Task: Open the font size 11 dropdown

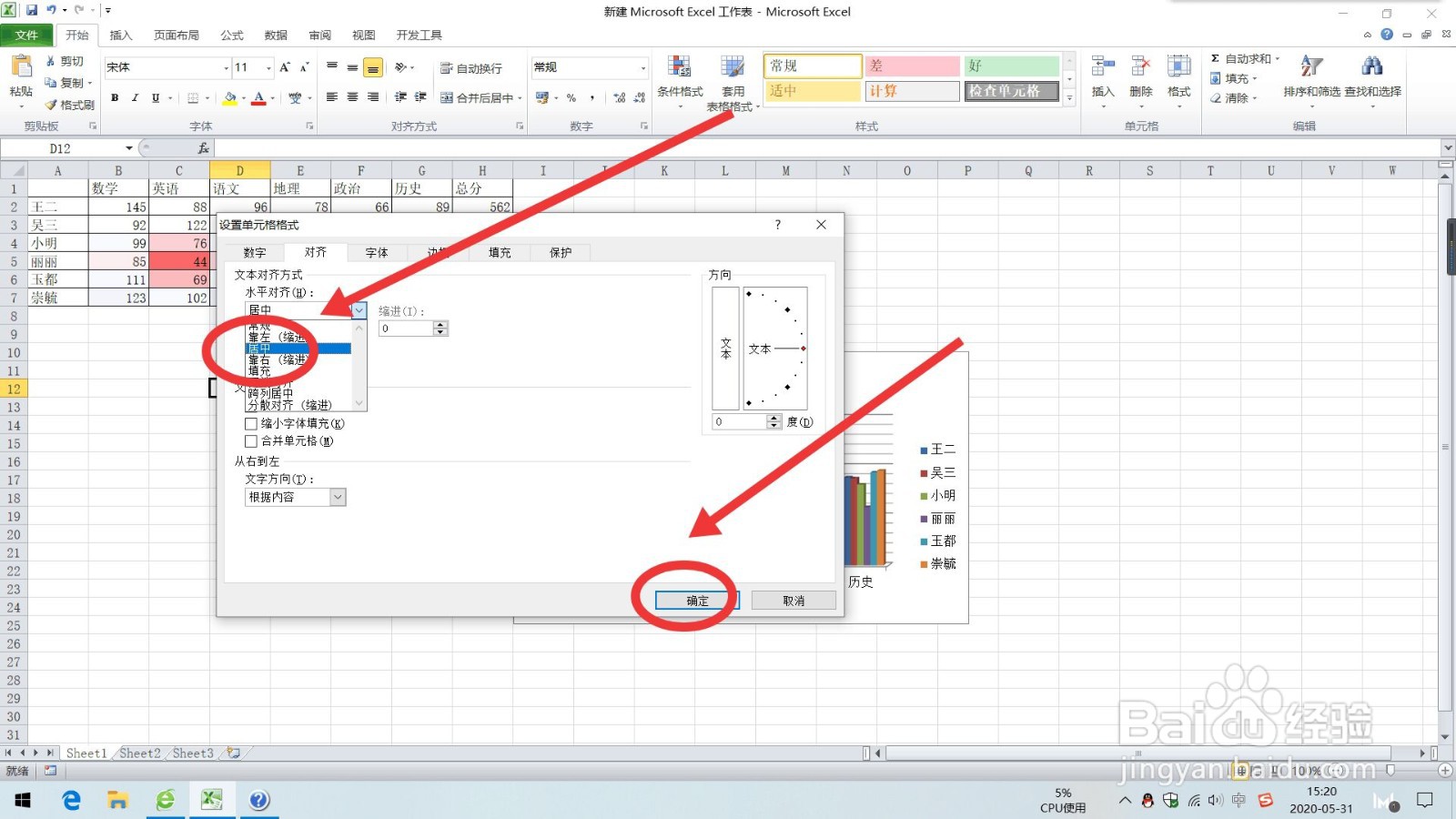Action: [268, 67]
